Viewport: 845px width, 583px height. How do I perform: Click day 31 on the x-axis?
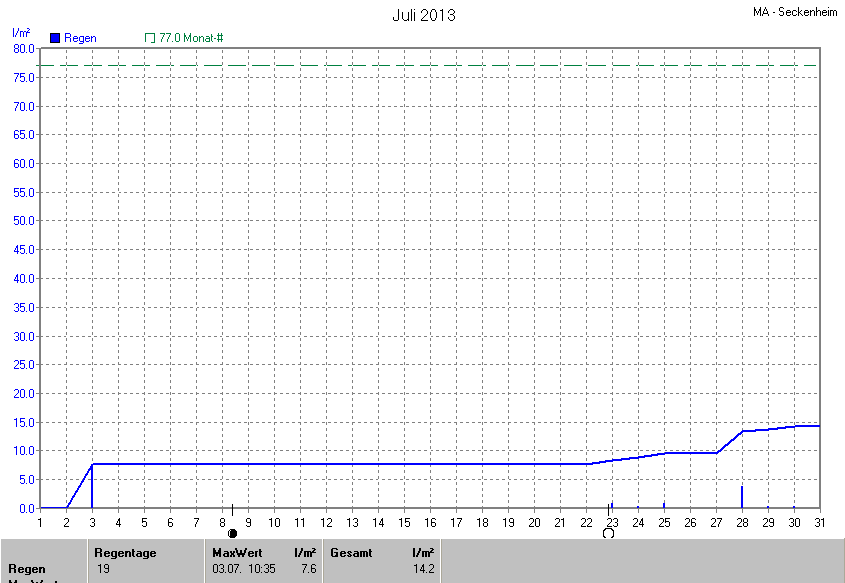820,521
